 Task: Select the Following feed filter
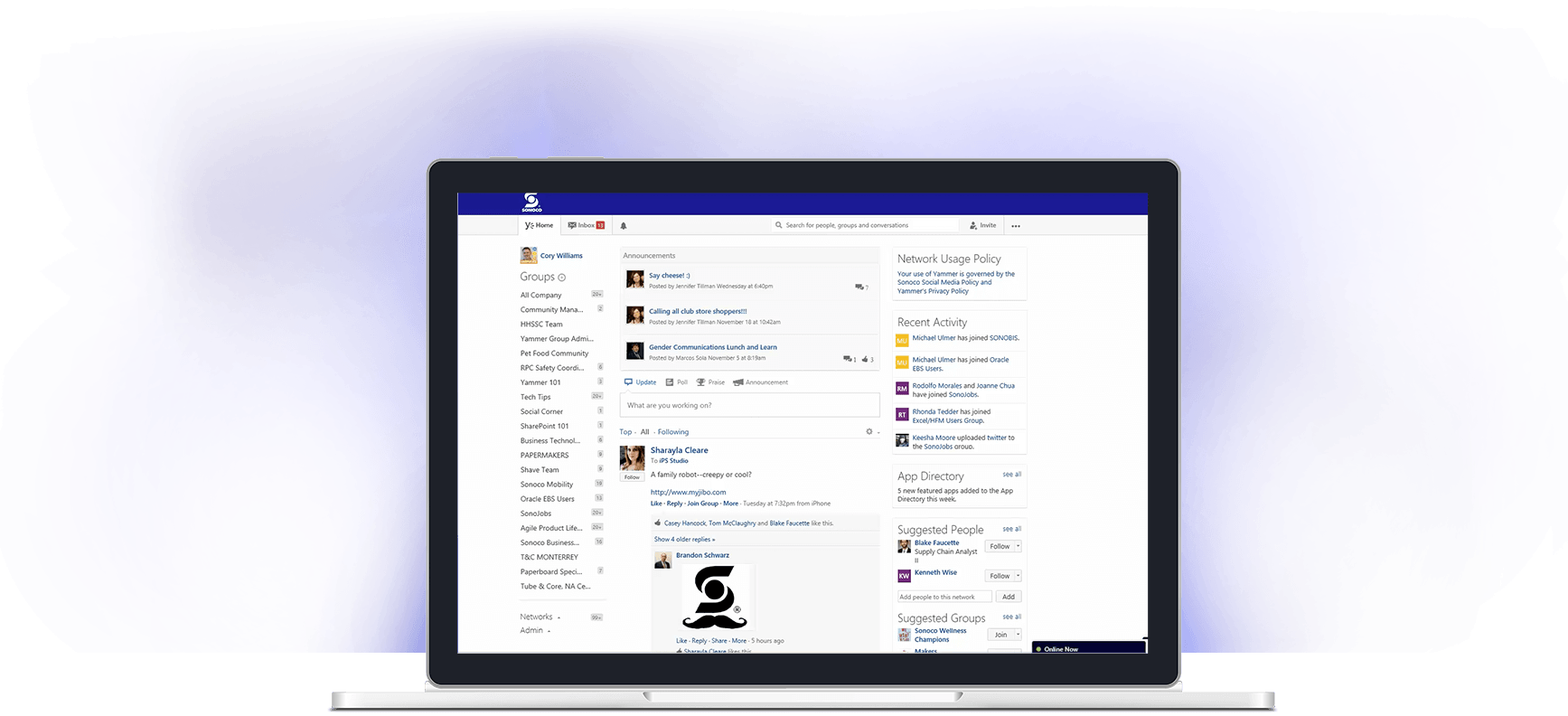[673, 432]
